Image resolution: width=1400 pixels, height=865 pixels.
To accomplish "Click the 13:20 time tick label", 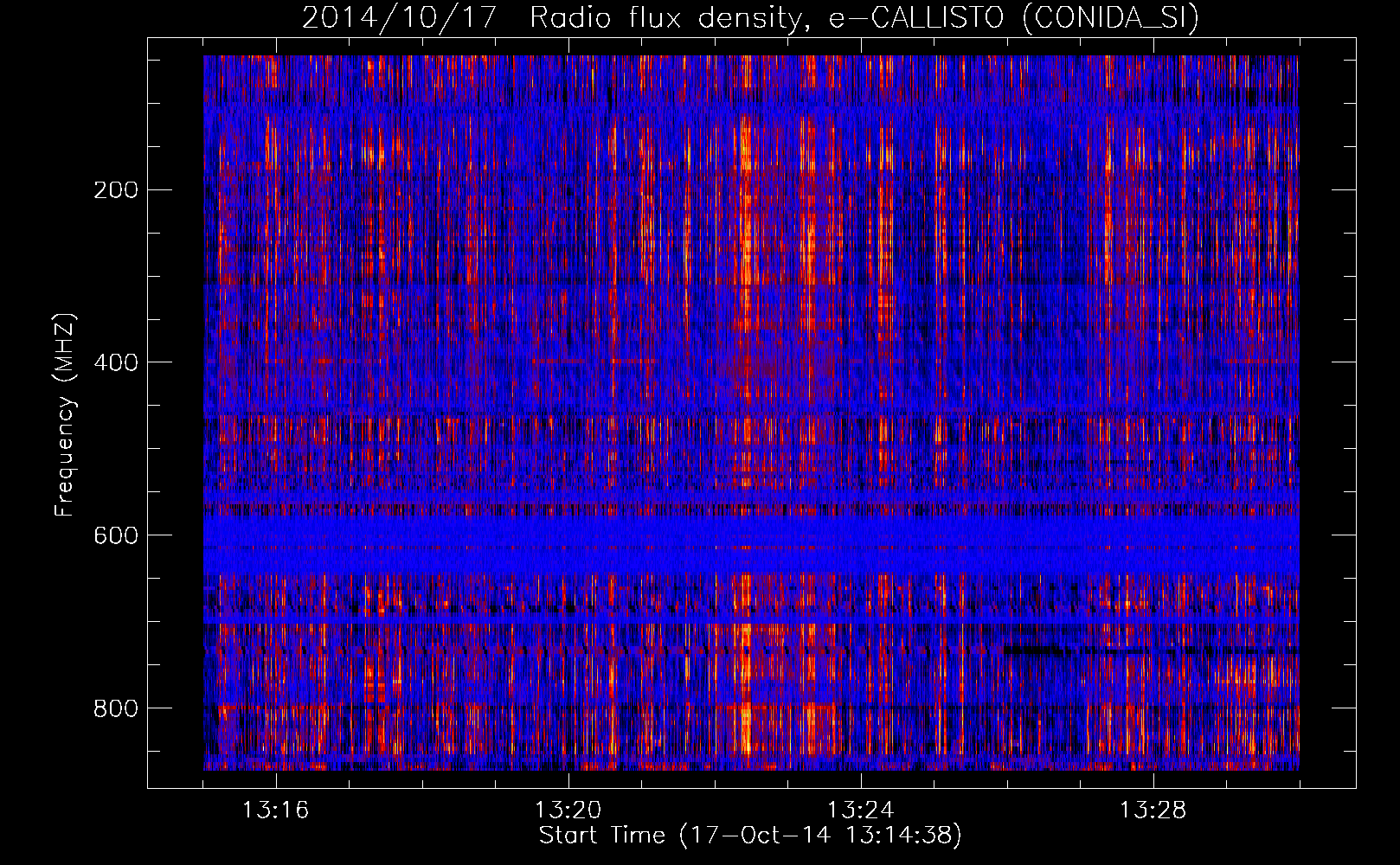I will click(568, 811).
